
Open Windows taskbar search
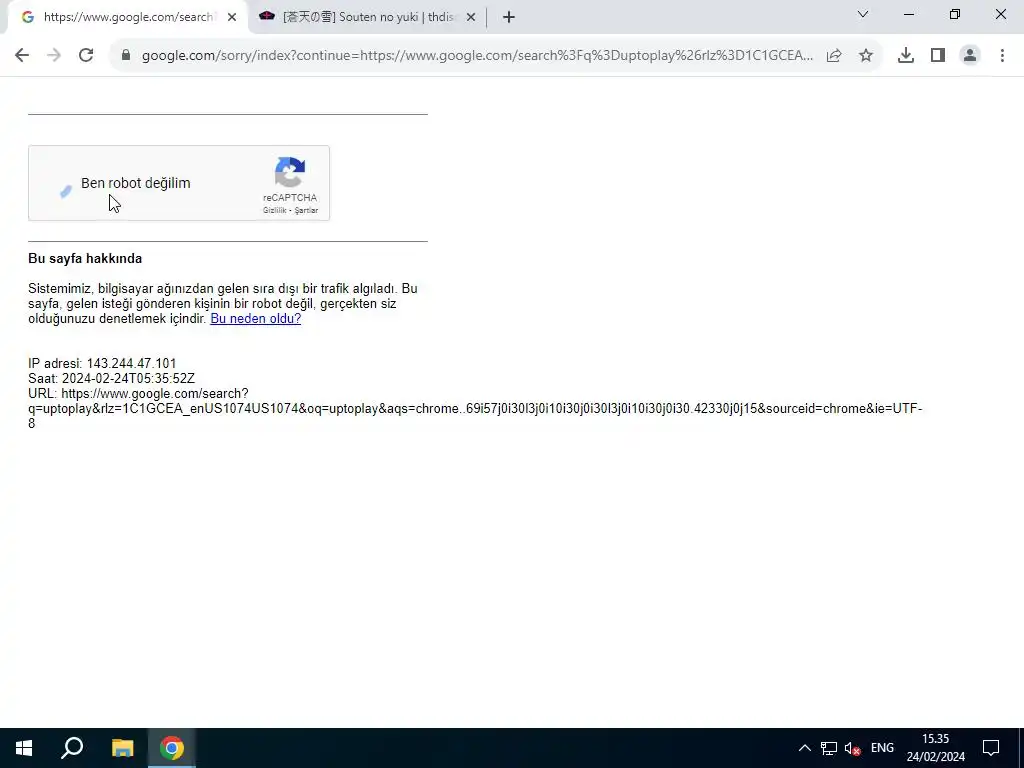pyautogui.click(x=72, y=748)
